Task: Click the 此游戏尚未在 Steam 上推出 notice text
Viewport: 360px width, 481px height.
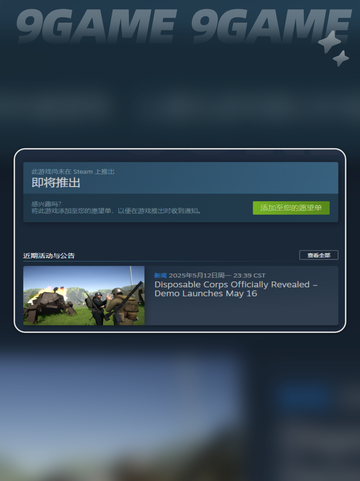Action: [x=73, y=172]
